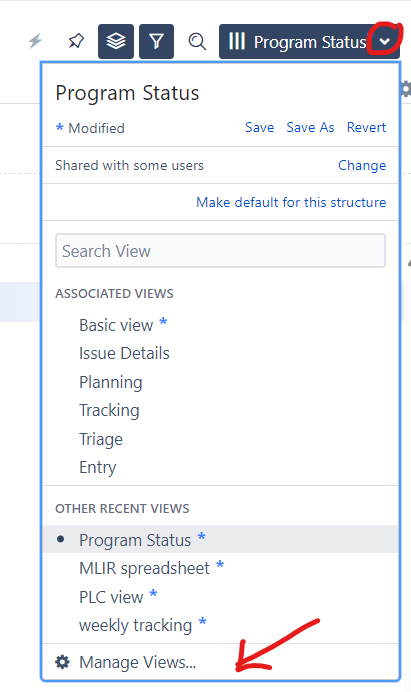Click the gear icon beside Manage Views
This screenshot has height=692, width=411.
pos(62,662)
